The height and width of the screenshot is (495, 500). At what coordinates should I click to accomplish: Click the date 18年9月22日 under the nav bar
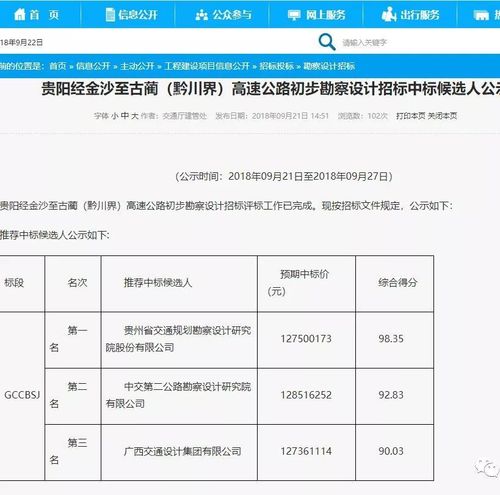(21, 42)
